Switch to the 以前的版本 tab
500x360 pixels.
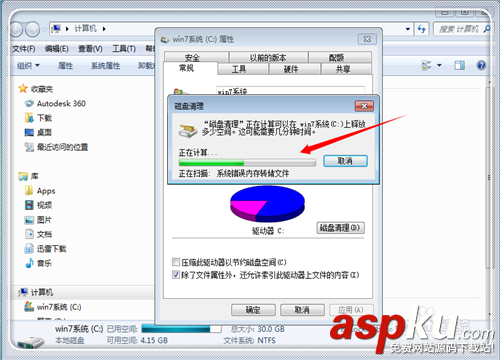[268, 57]
